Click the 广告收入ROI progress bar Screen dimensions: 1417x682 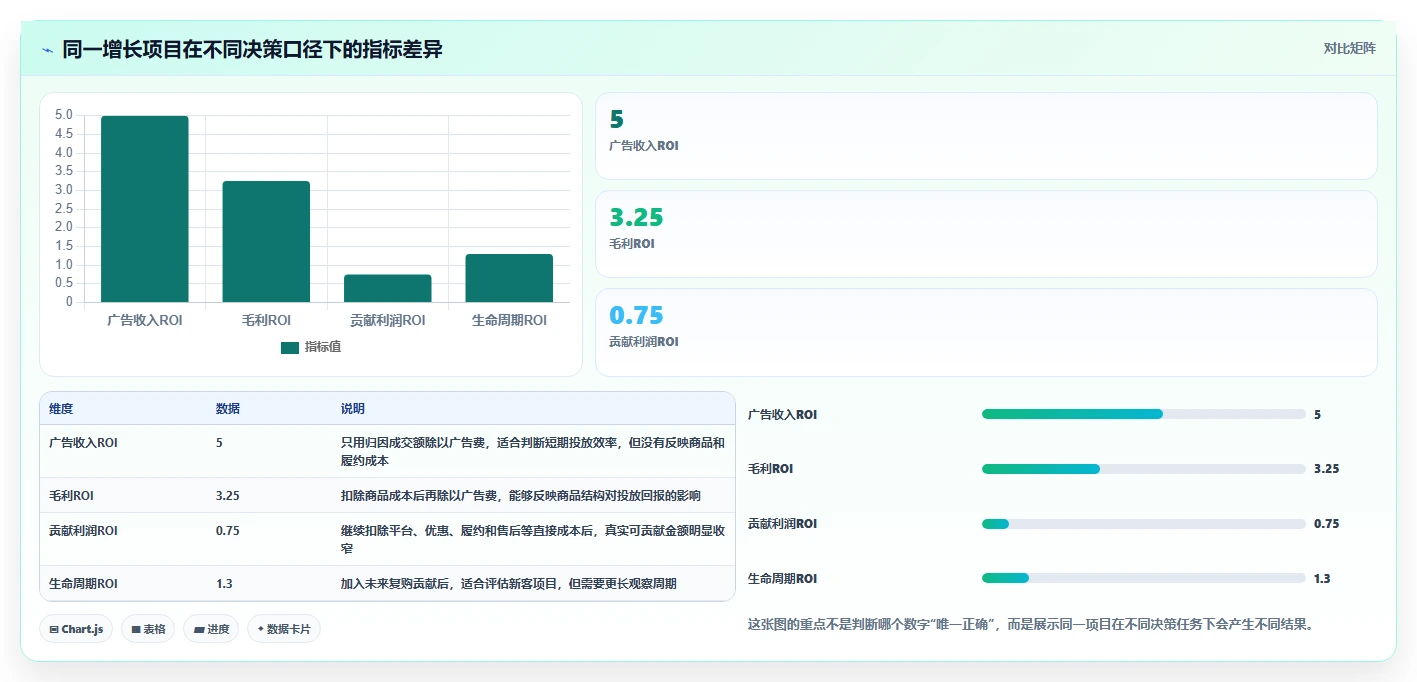pyautogui.click(x=1144, y=414)
